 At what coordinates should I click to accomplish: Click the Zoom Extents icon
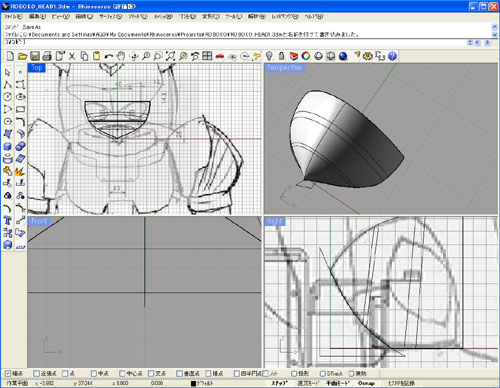tap(170, 56)
